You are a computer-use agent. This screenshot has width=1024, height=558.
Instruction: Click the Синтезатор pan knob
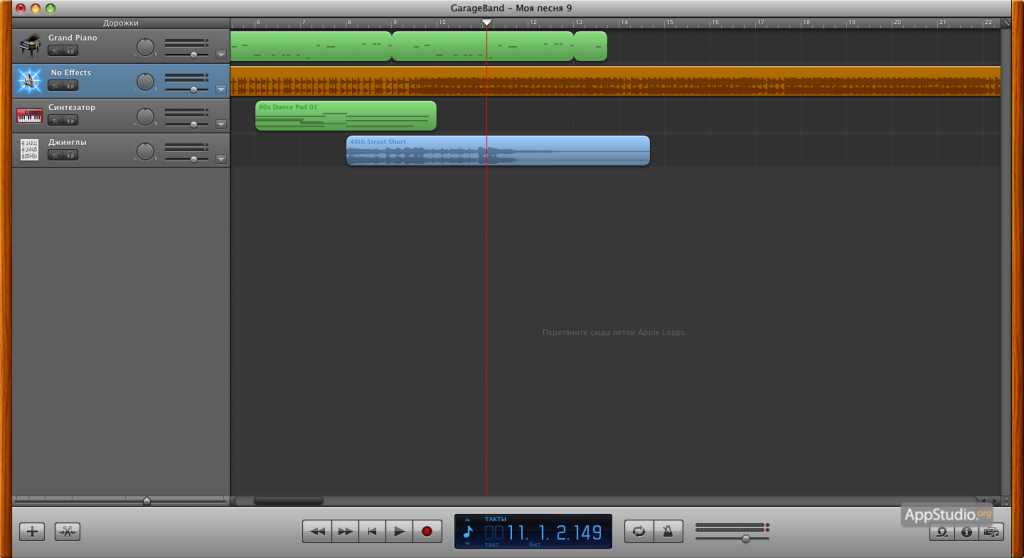pyautogui.click(x=145, y=116)
